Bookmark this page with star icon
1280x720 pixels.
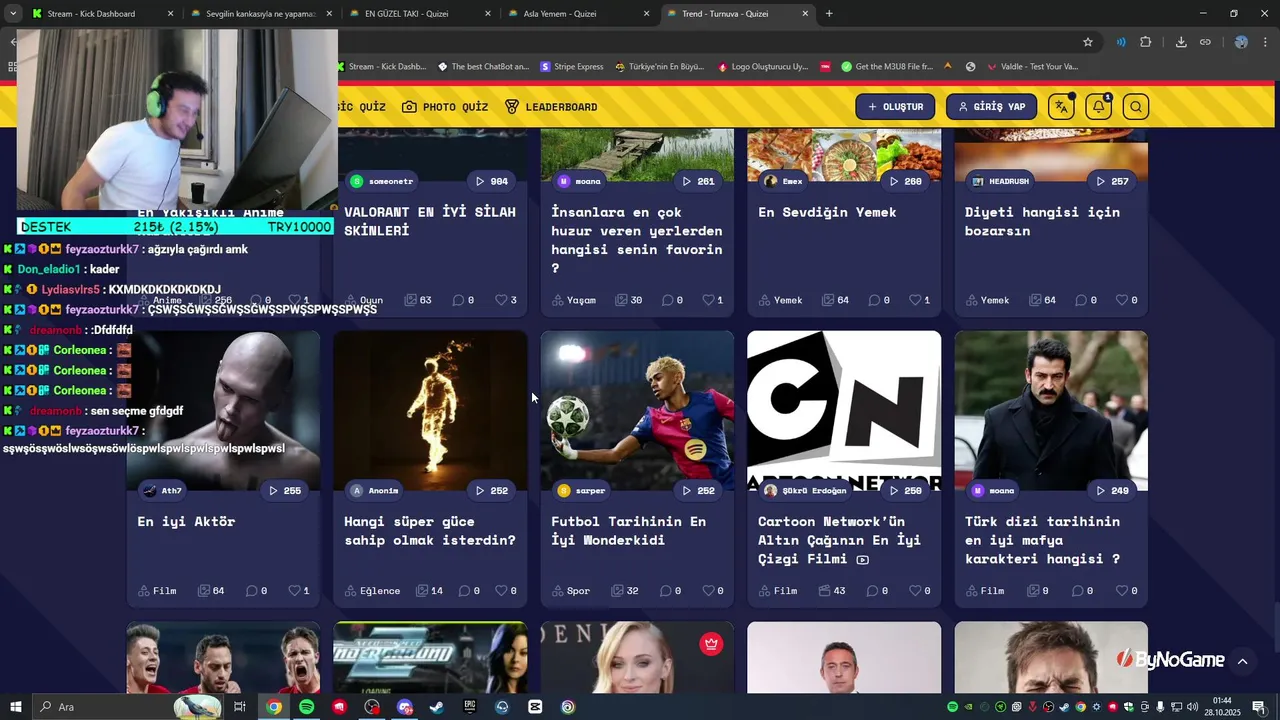pyautogui.click(x=1088, y=42)
